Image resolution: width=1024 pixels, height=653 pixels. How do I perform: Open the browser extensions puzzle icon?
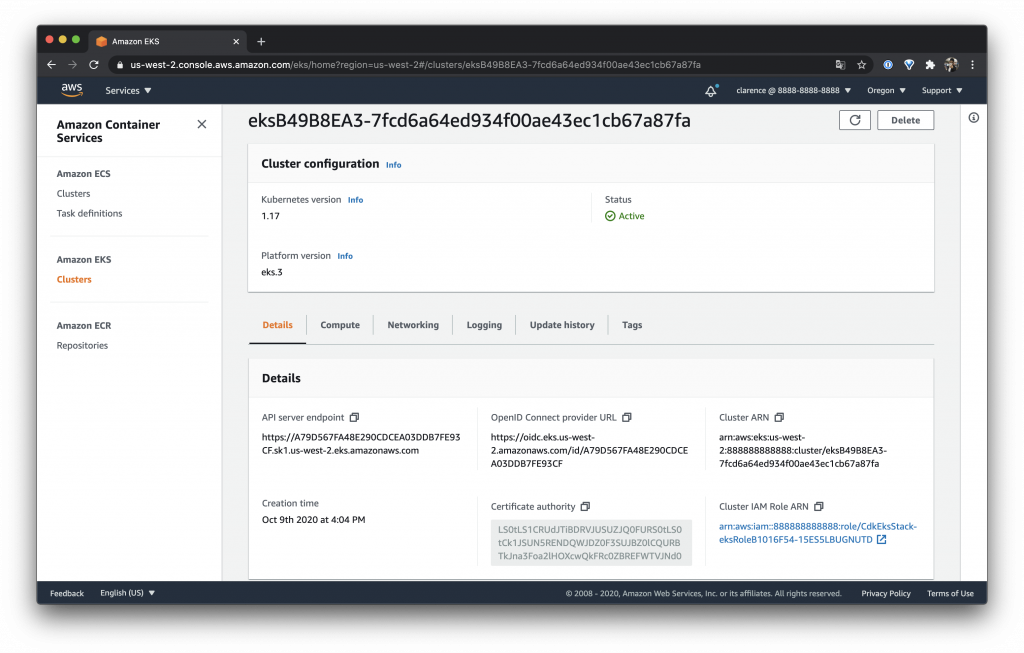930,65
